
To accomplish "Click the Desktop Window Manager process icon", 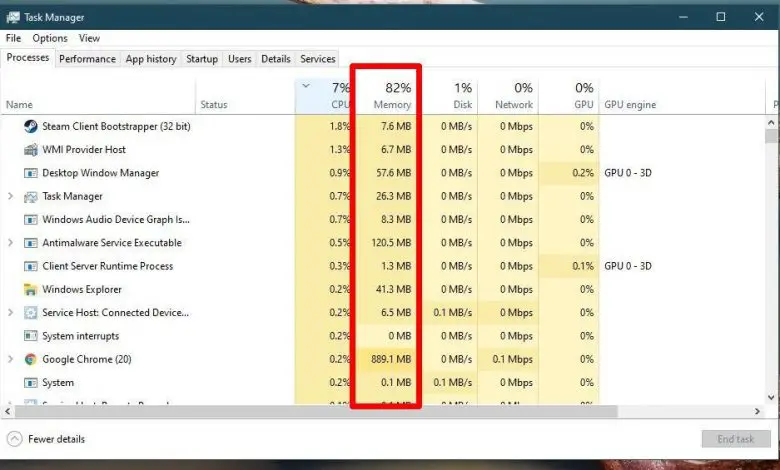I will [x=30, y=173].
